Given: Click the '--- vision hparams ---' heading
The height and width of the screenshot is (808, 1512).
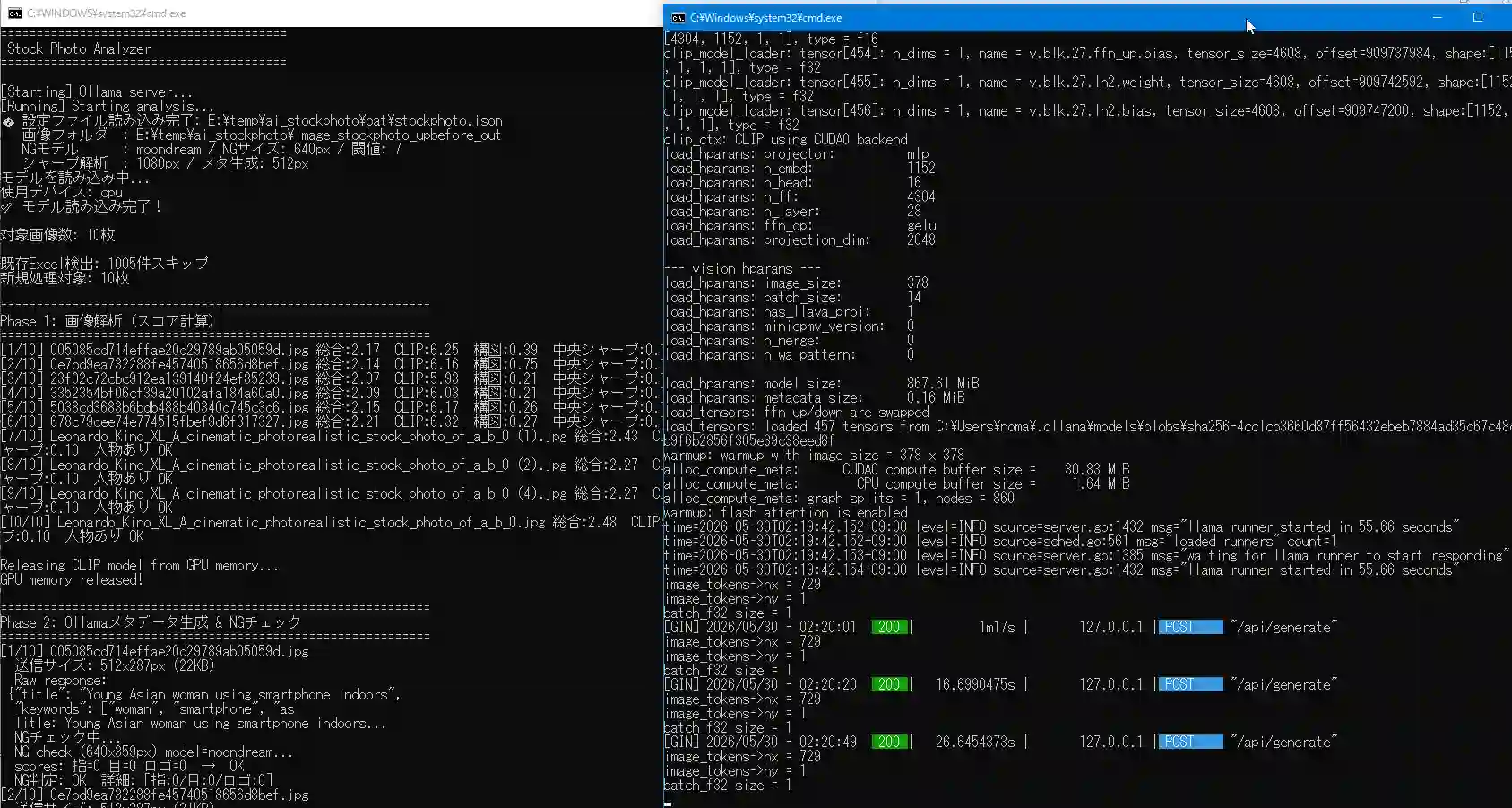Looking at the screenshot, I should [742, 268].
